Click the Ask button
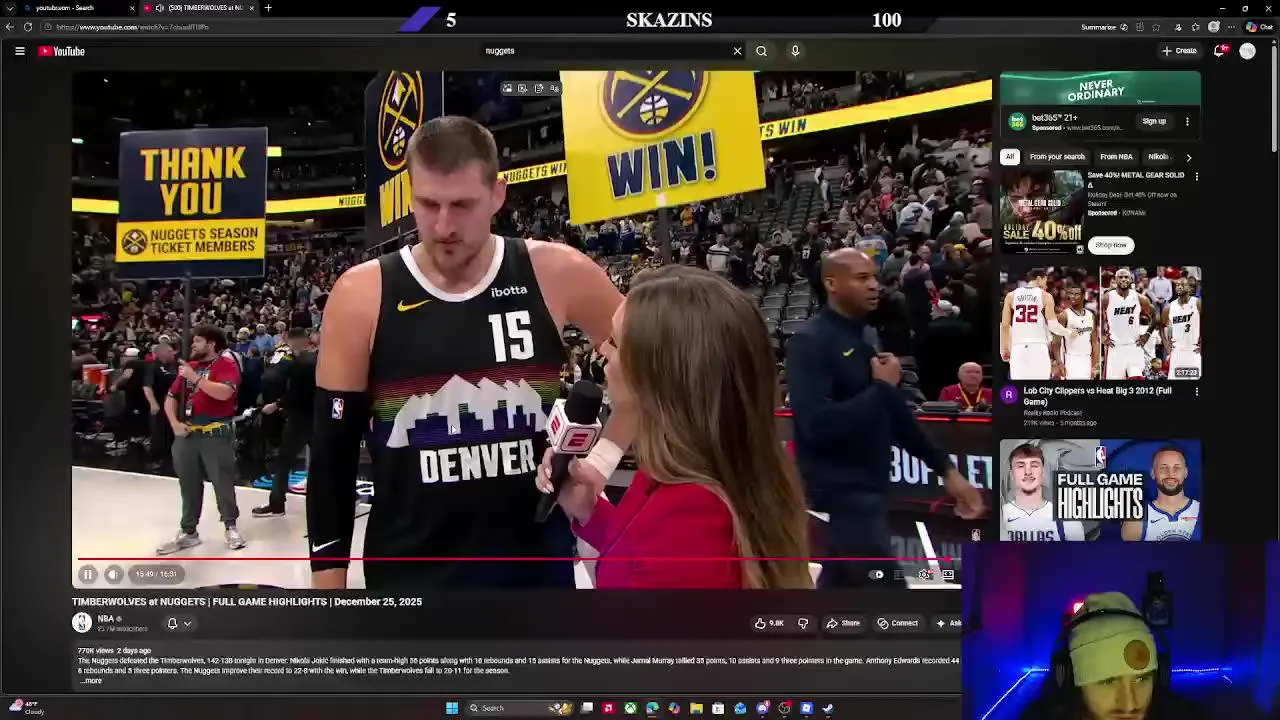Viewport: 1280px width, 720px height. coord(947,623)
